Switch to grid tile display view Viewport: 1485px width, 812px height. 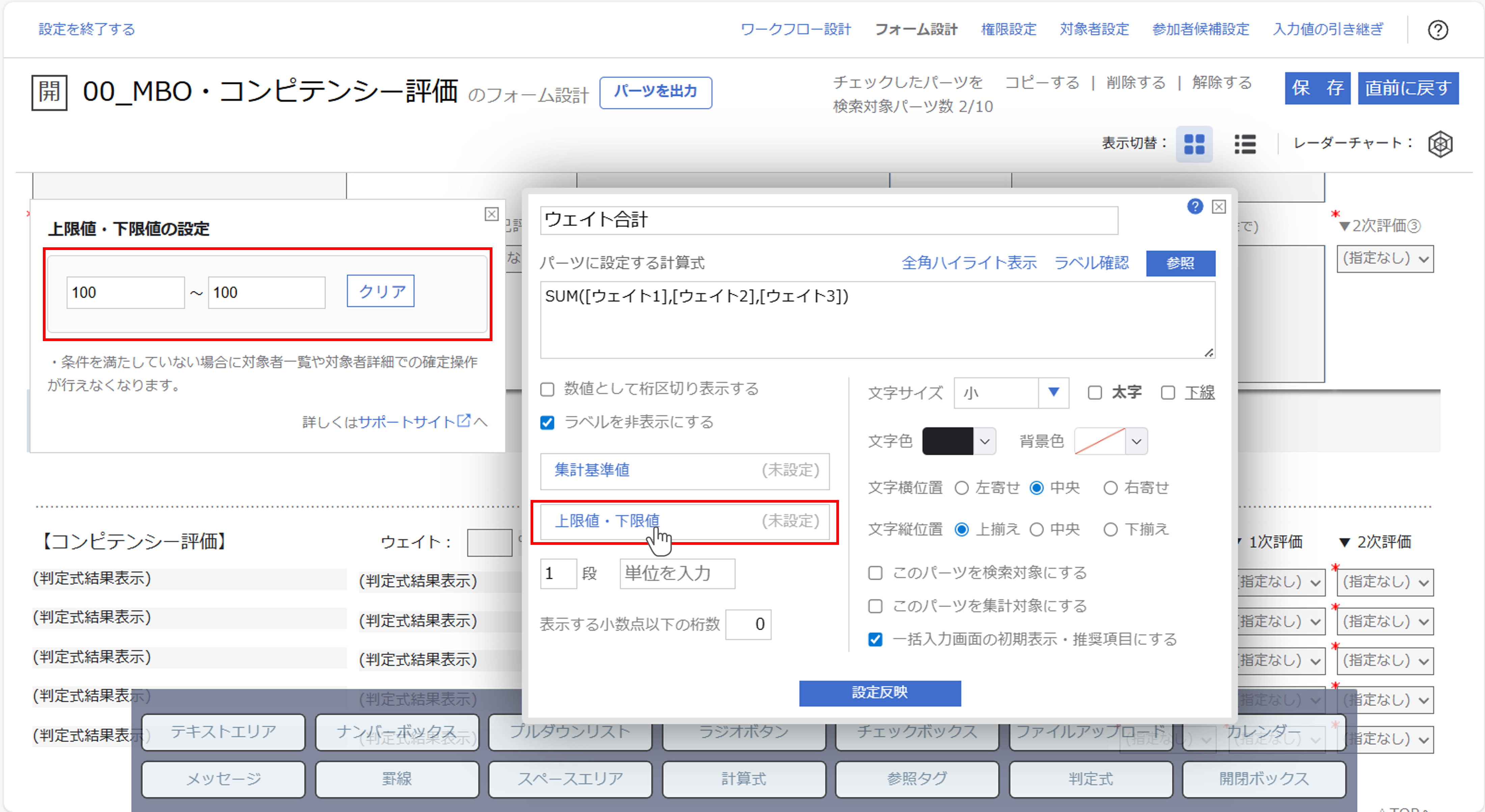click(1194, 144)
